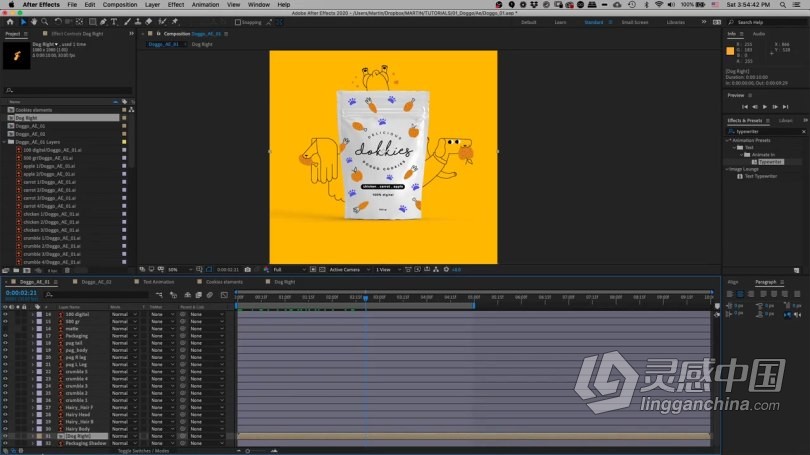Expand the pug_body layer properties
This screenshot has height=455, width=810.
[33, 350]
